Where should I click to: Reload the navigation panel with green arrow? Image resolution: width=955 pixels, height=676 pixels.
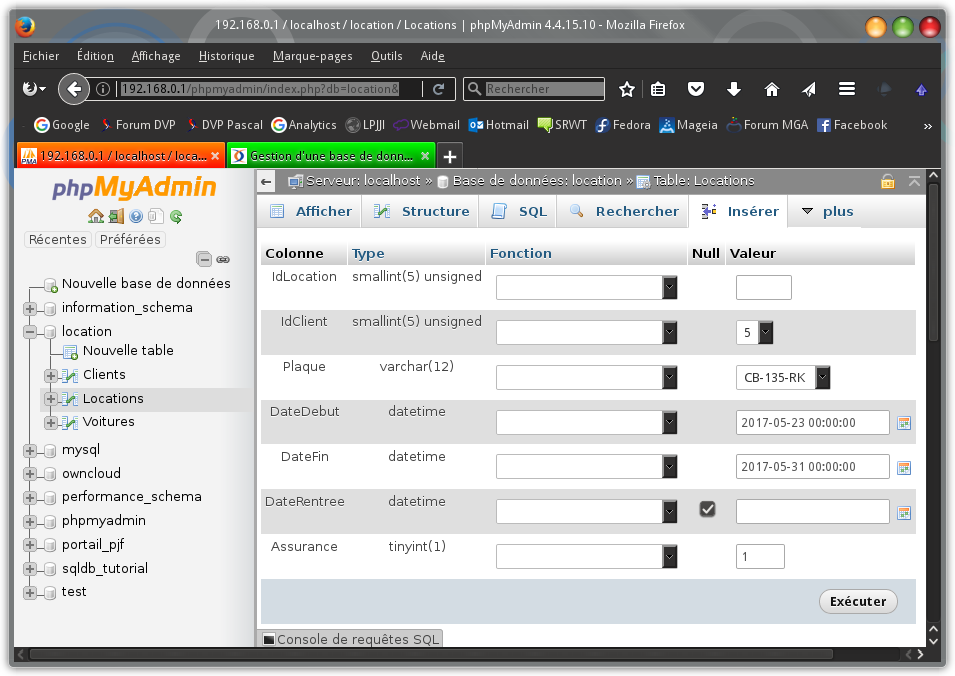176,216
